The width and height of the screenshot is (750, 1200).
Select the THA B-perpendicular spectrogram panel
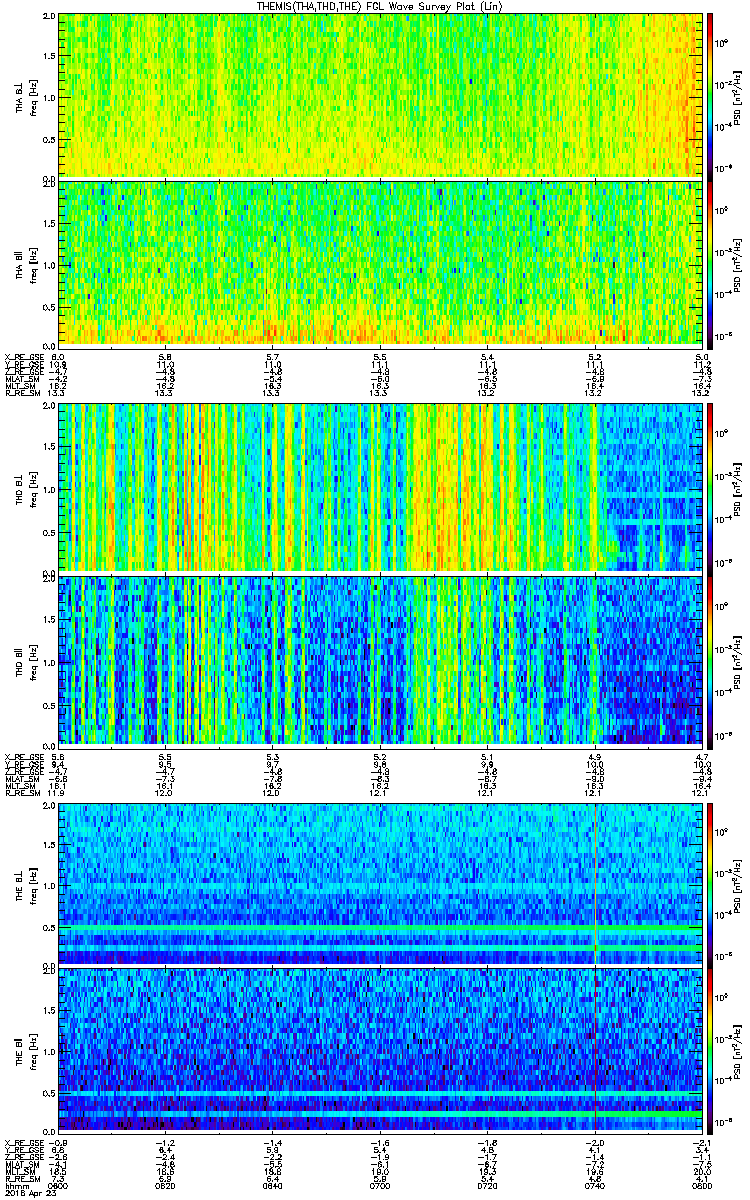pos(380,95)
